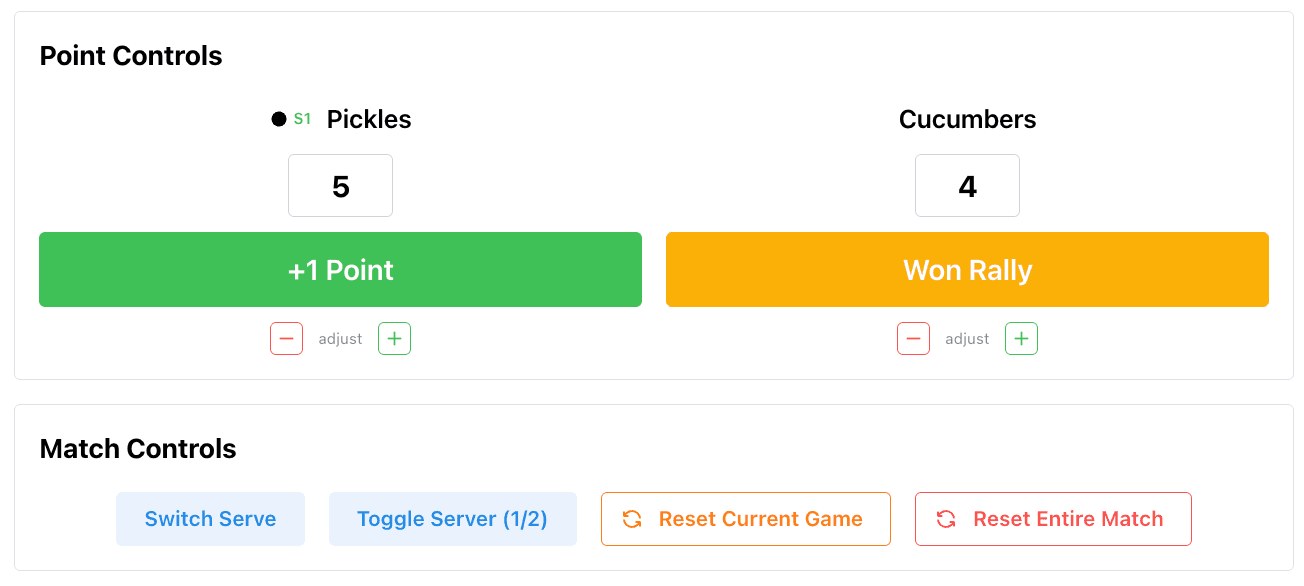The height and width of the screenshot is (586, 1304).
Task: Click the Pickles team name label
Action: 368,118
